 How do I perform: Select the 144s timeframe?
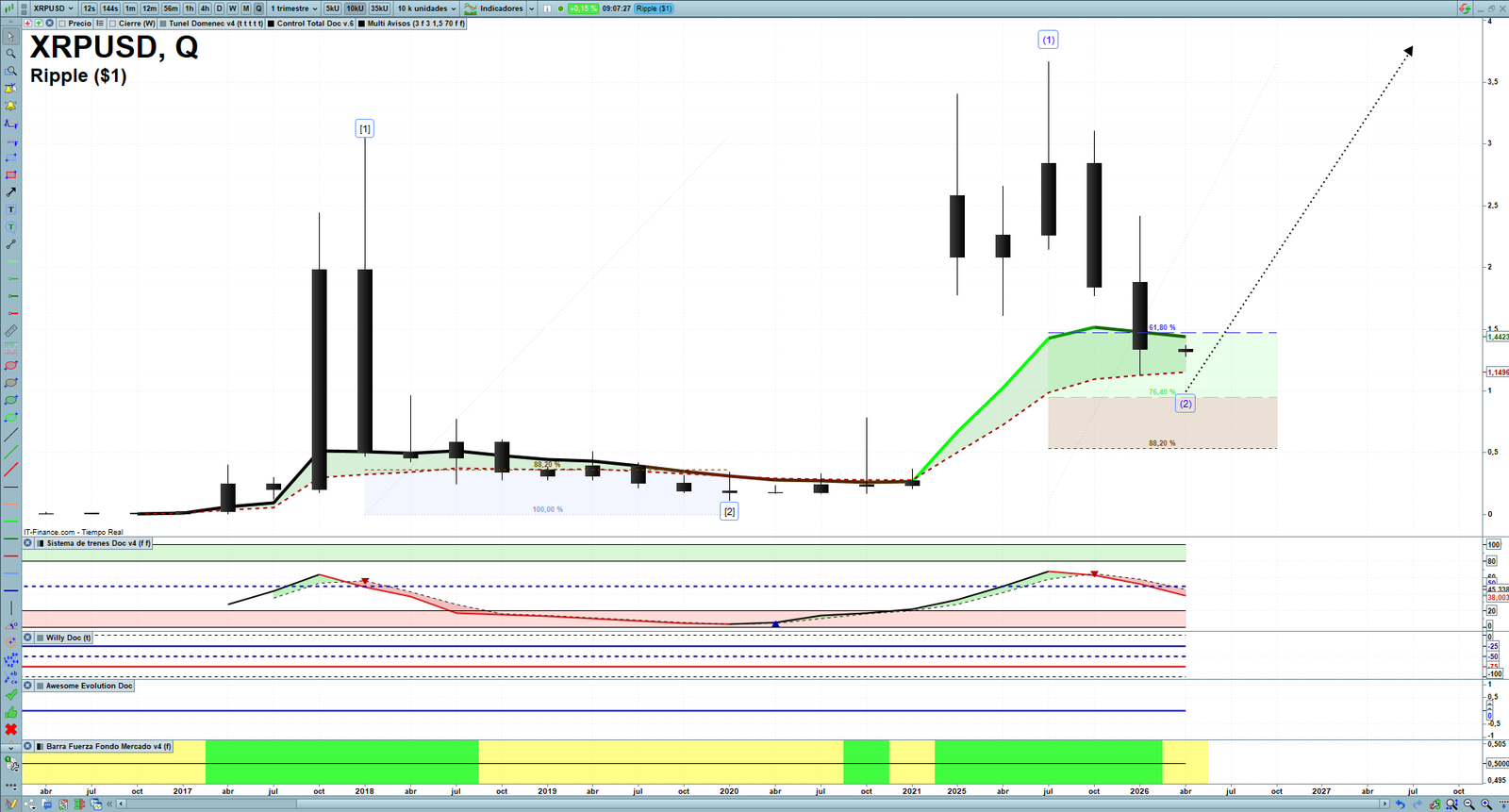110,8
